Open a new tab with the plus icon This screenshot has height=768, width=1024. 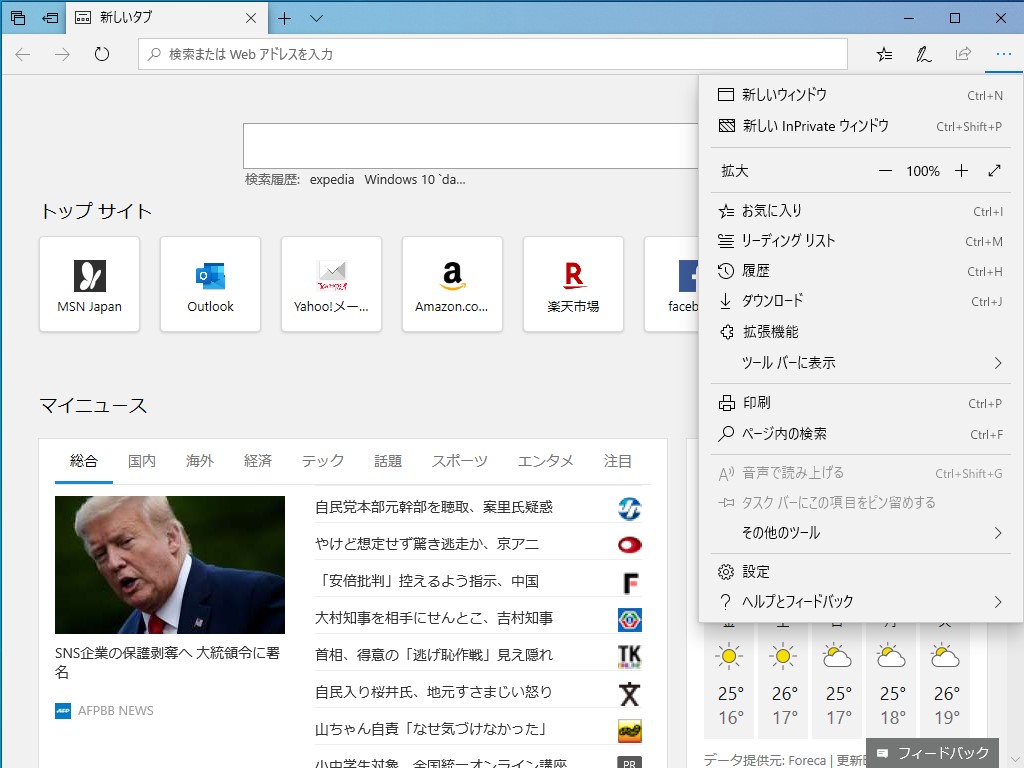click(x=286, y=18)
